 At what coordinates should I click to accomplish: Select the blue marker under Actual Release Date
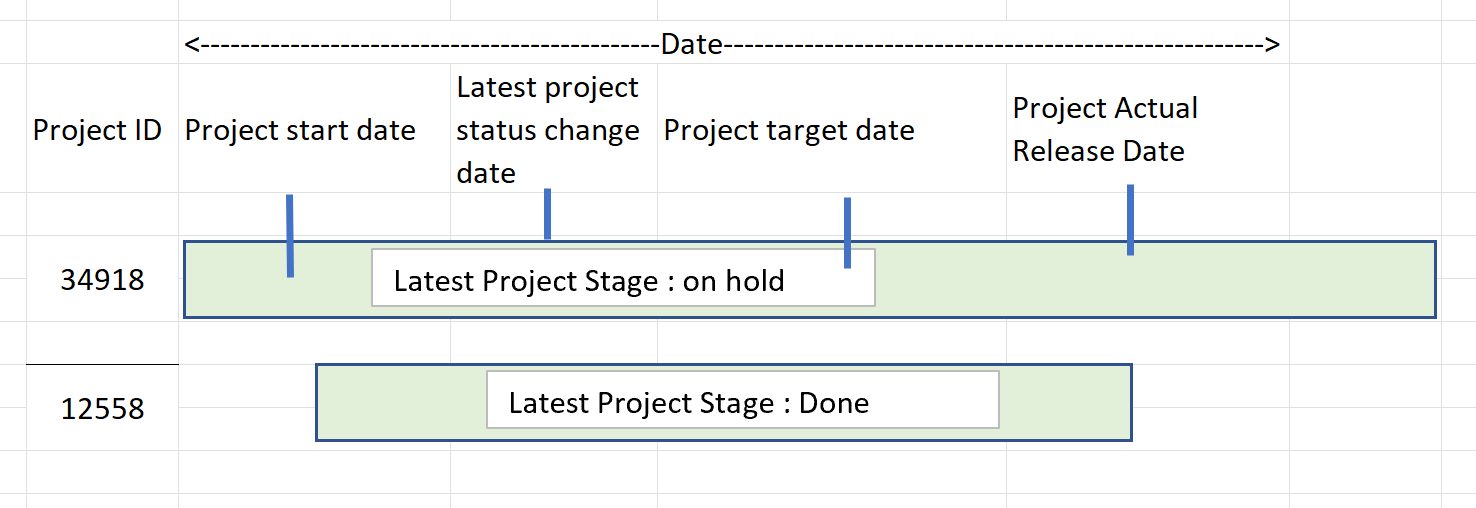tap(1130, 220)
